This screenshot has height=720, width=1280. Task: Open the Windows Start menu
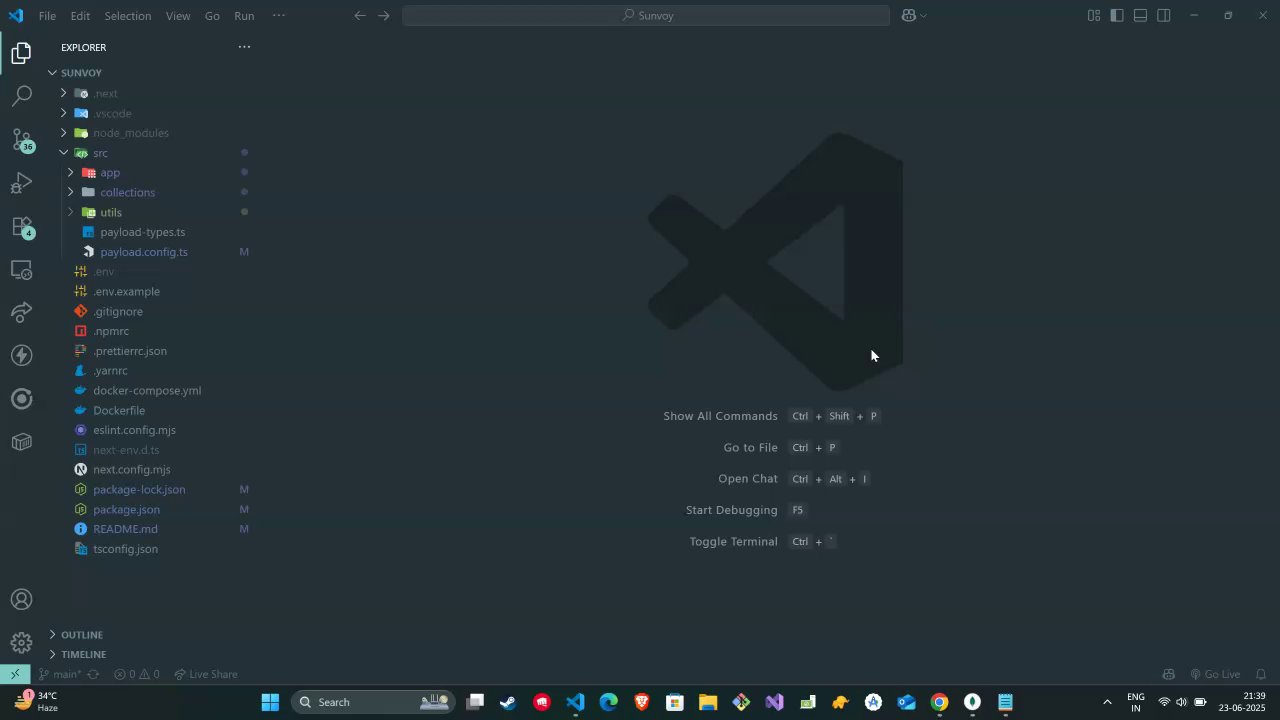pyautogui.click(x=270, y=702)
